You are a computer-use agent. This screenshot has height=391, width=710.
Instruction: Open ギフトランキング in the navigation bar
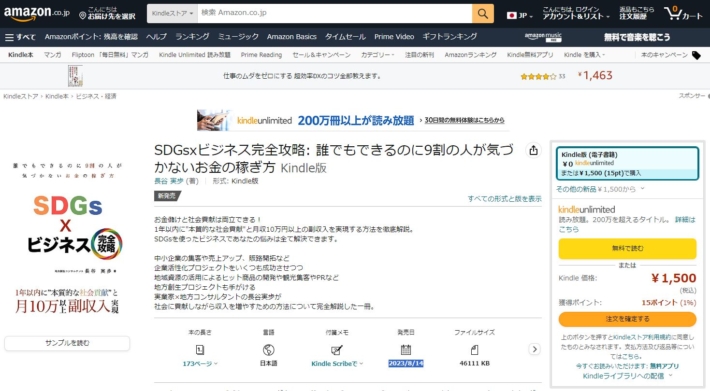[x=449, y=37]
